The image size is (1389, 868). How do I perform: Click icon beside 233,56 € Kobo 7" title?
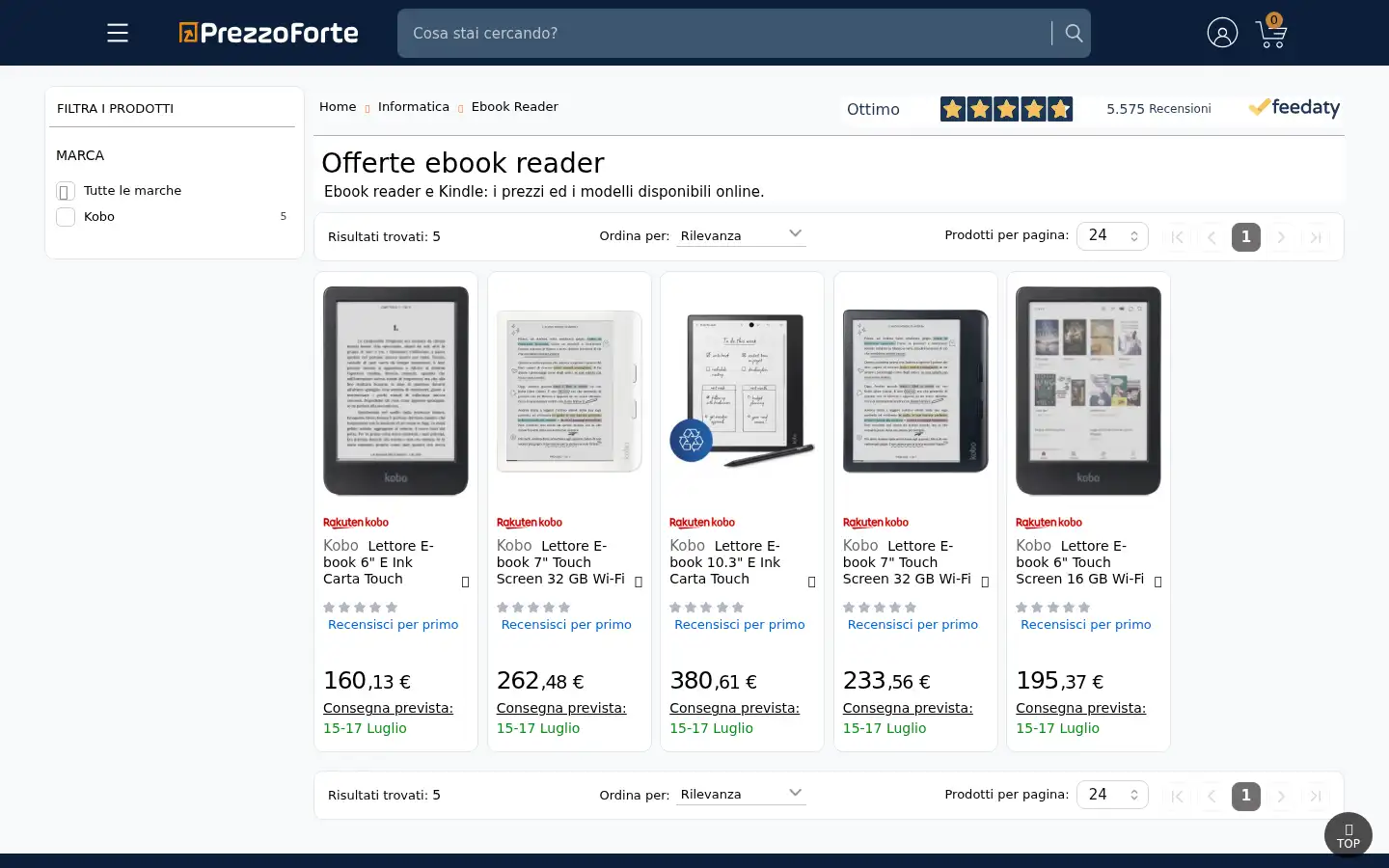click(x=985, y=582)
